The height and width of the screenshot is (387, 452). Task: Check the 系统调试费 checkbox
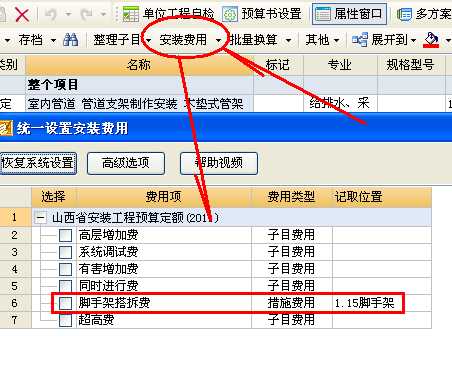click(x=65, y=252)
